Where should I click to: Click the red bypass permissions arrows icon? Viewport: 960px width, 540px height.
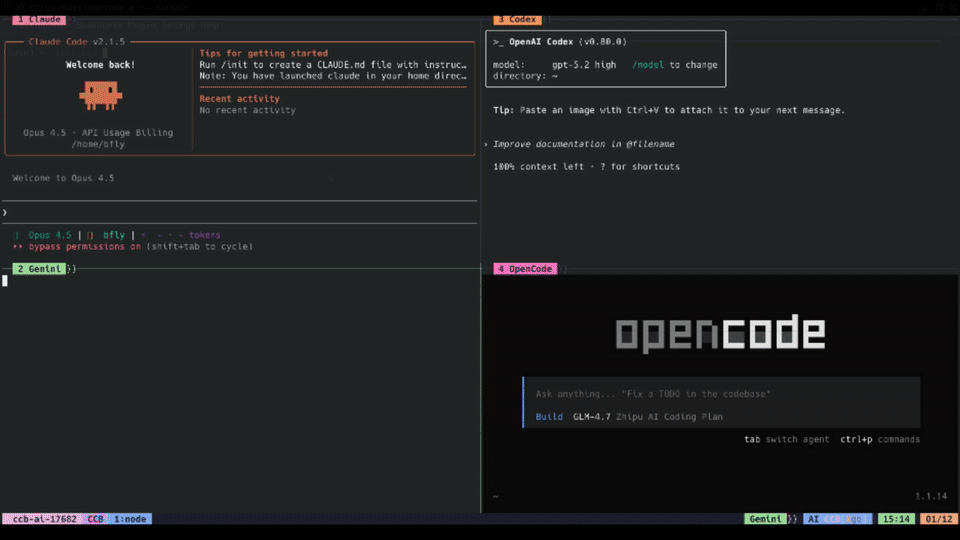click(x=18, y=246)
